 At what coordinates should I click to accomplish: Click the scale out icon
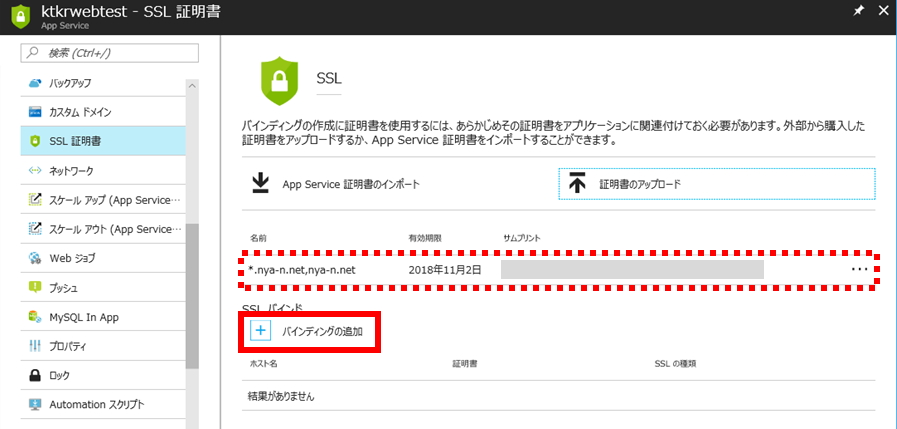35,229
